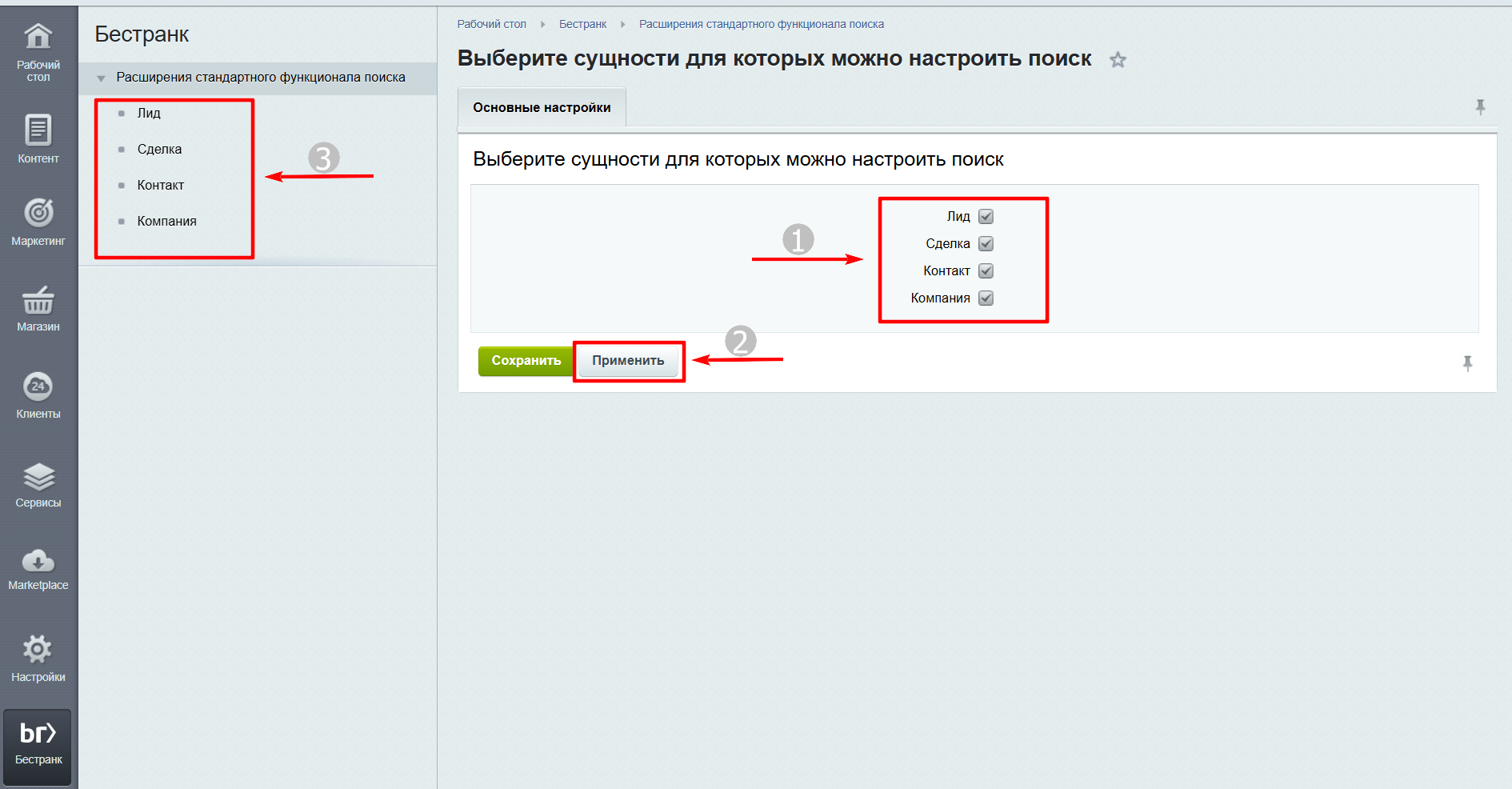Open the Клиенты section
This screenshot has width=1512, height=789.
click(38, 387)
